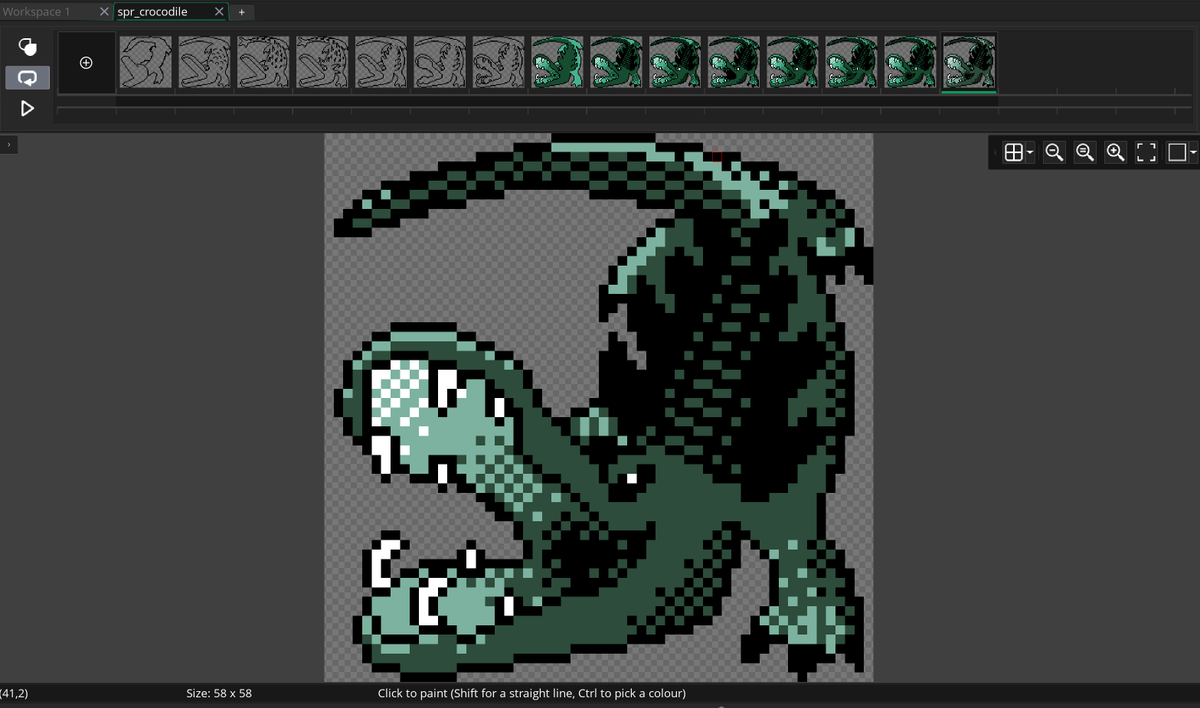Toggle the onion skin button
1200x708 pixels.
click(28, 47)
